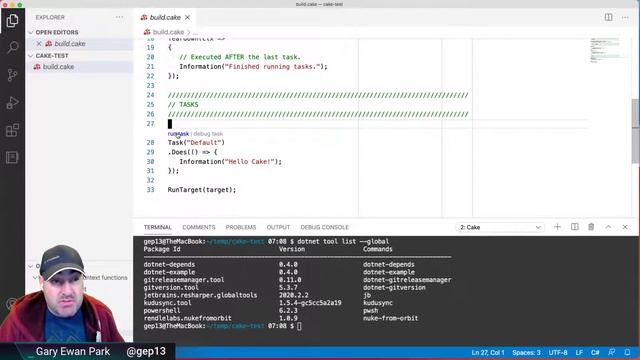The image size is (640, 360).
Task: Switch to the Comments tab
Action: (199, 227)
